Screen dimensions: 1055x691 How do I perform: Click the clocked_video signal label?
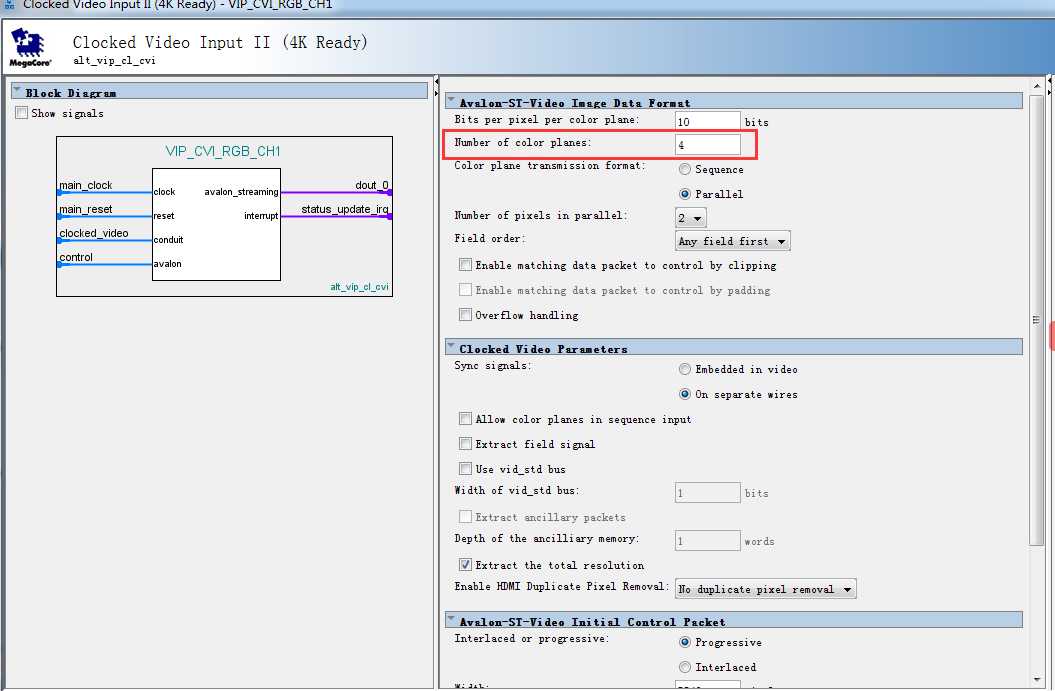pyautogui.click(x=94, y=233)
